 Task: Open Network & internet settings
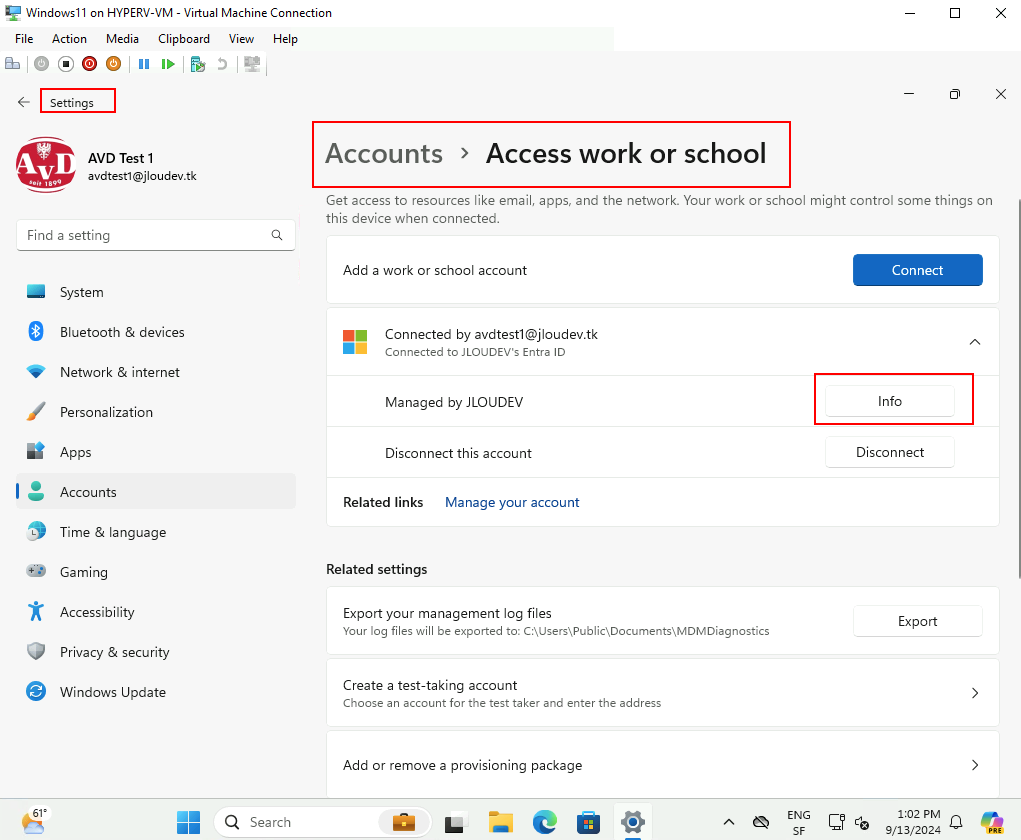tap(156, 372)
